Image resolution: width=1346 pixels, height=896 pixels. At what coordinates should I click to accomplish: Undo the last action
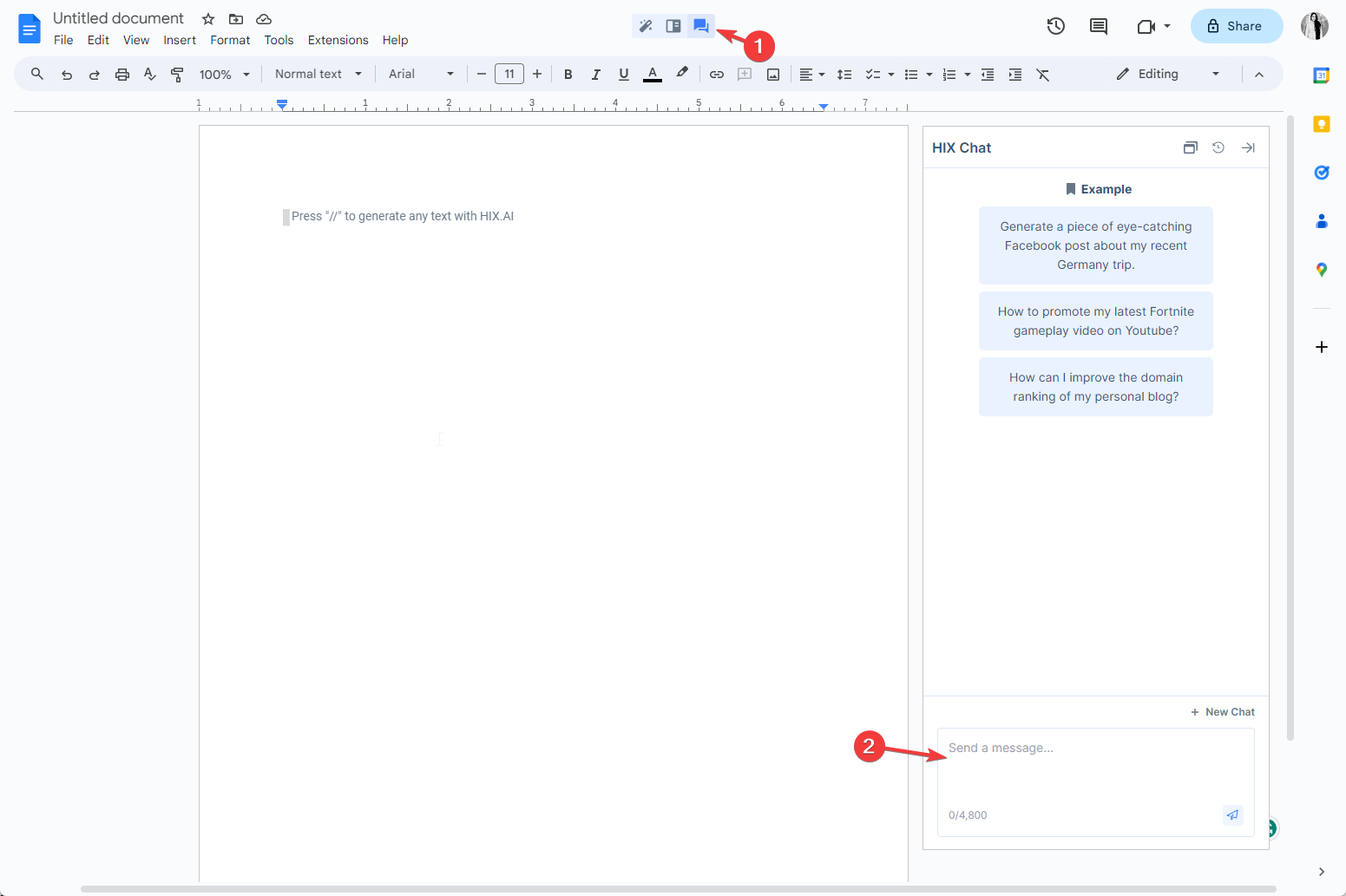tap(67, 75)
